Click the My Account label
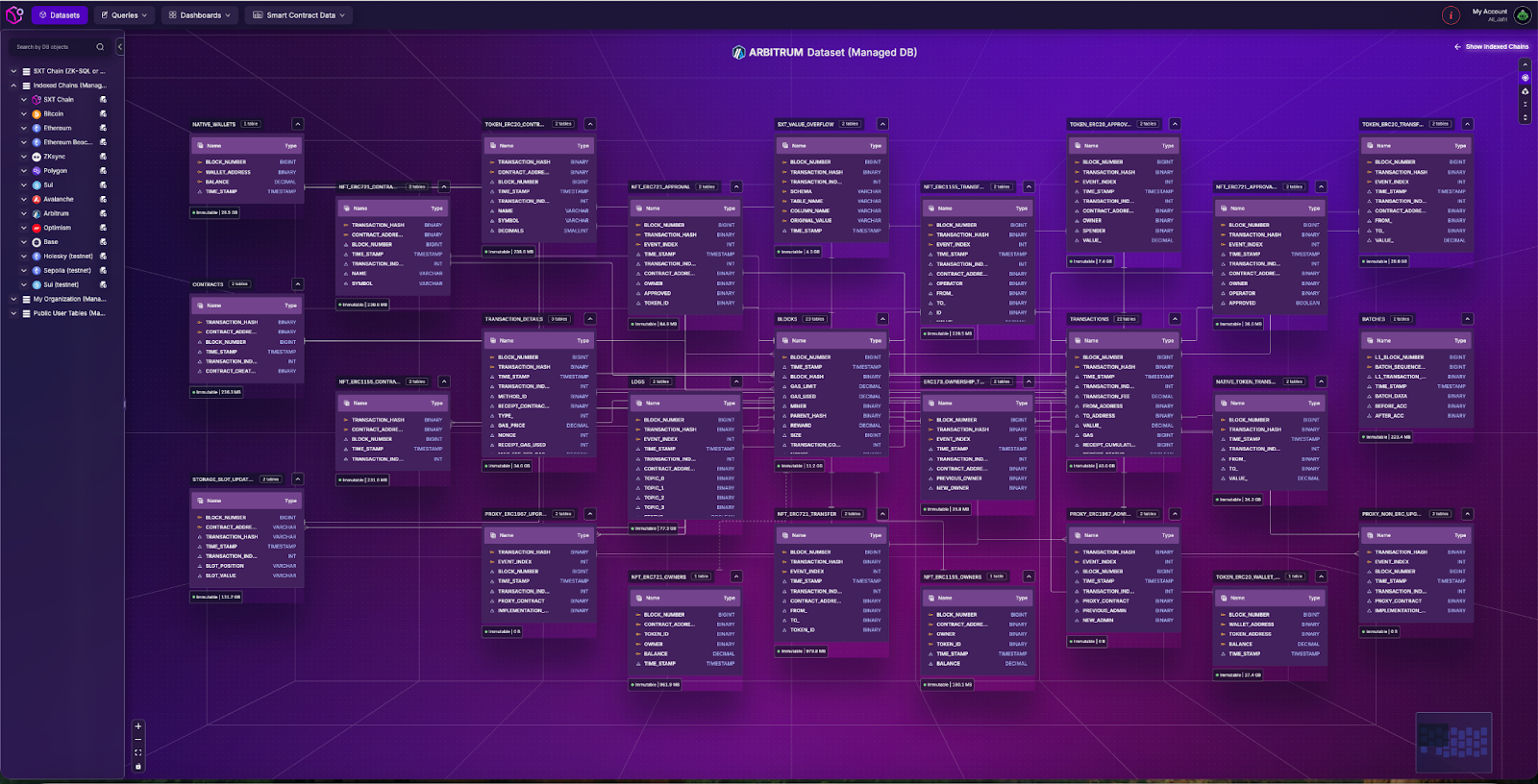 coord(1490,12)
